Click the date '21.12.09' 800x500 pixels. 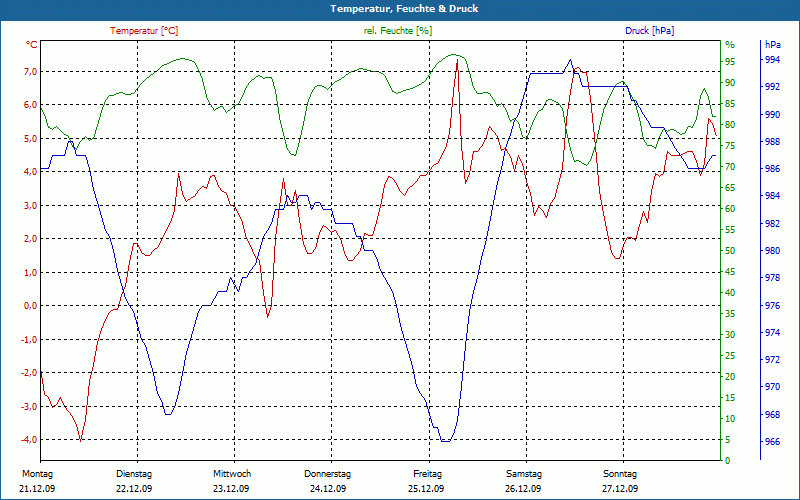[37, 489]
